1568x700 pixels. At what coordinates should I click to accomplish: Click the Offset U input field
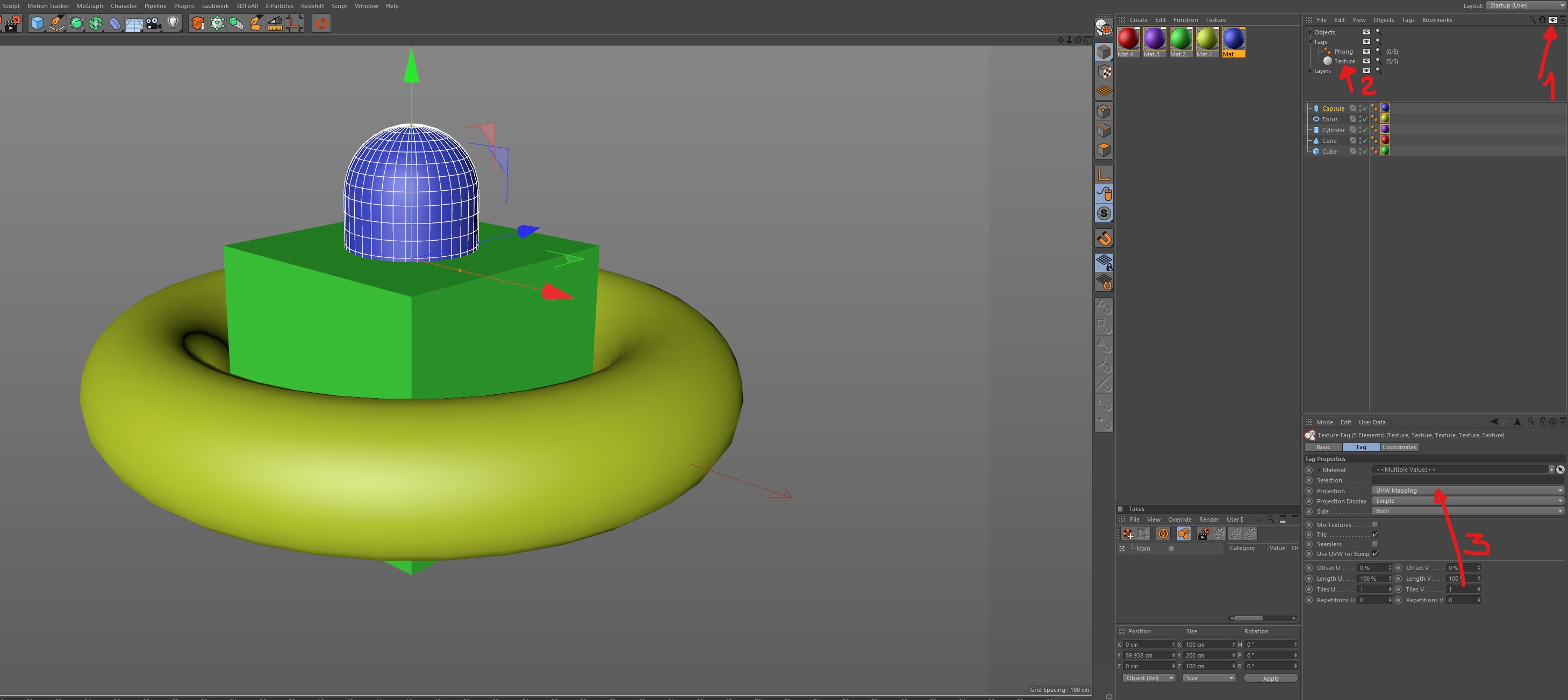pos(1371,568)
